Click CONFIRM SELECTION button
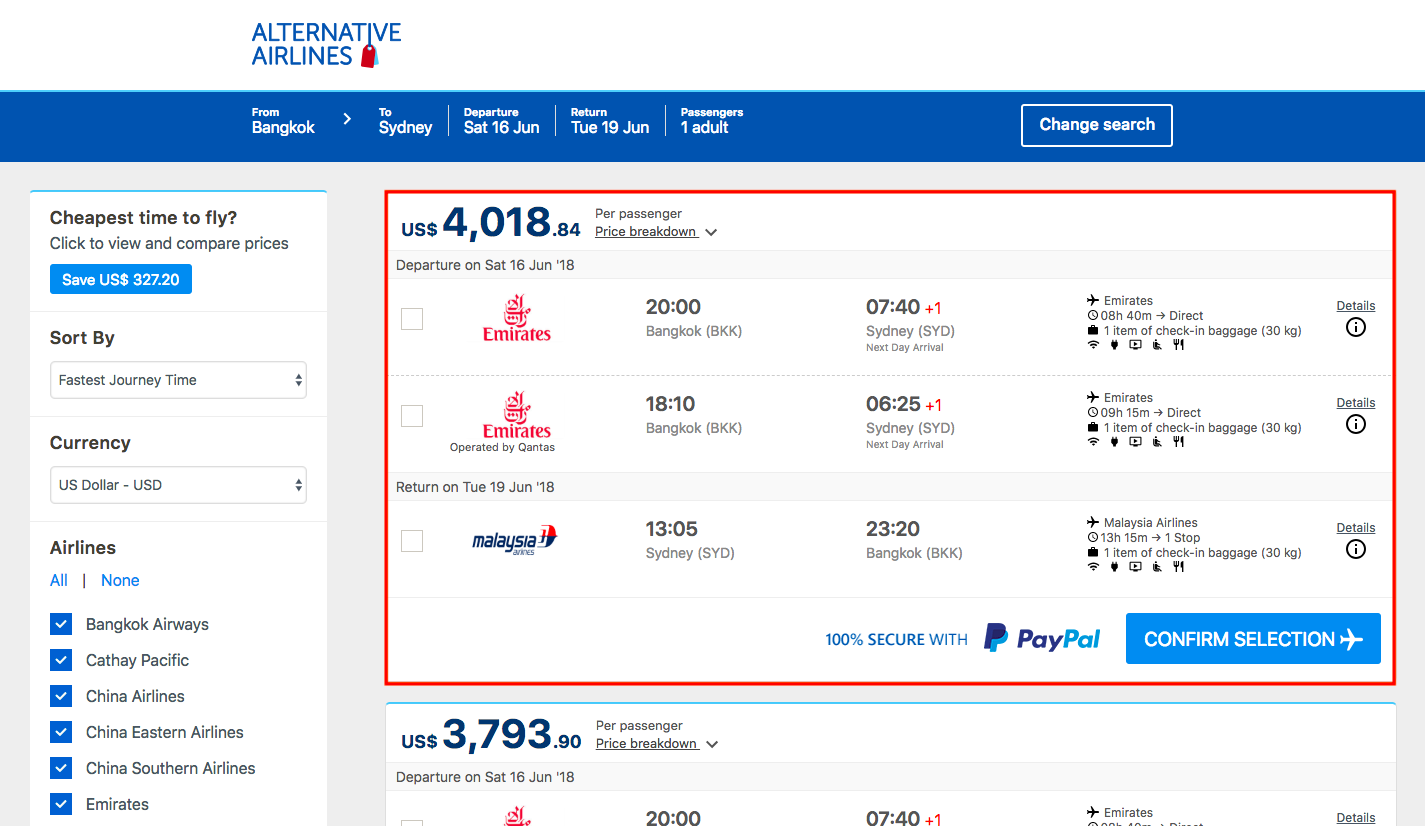This screenshot has width=1425, height=826. point(1253,639)
